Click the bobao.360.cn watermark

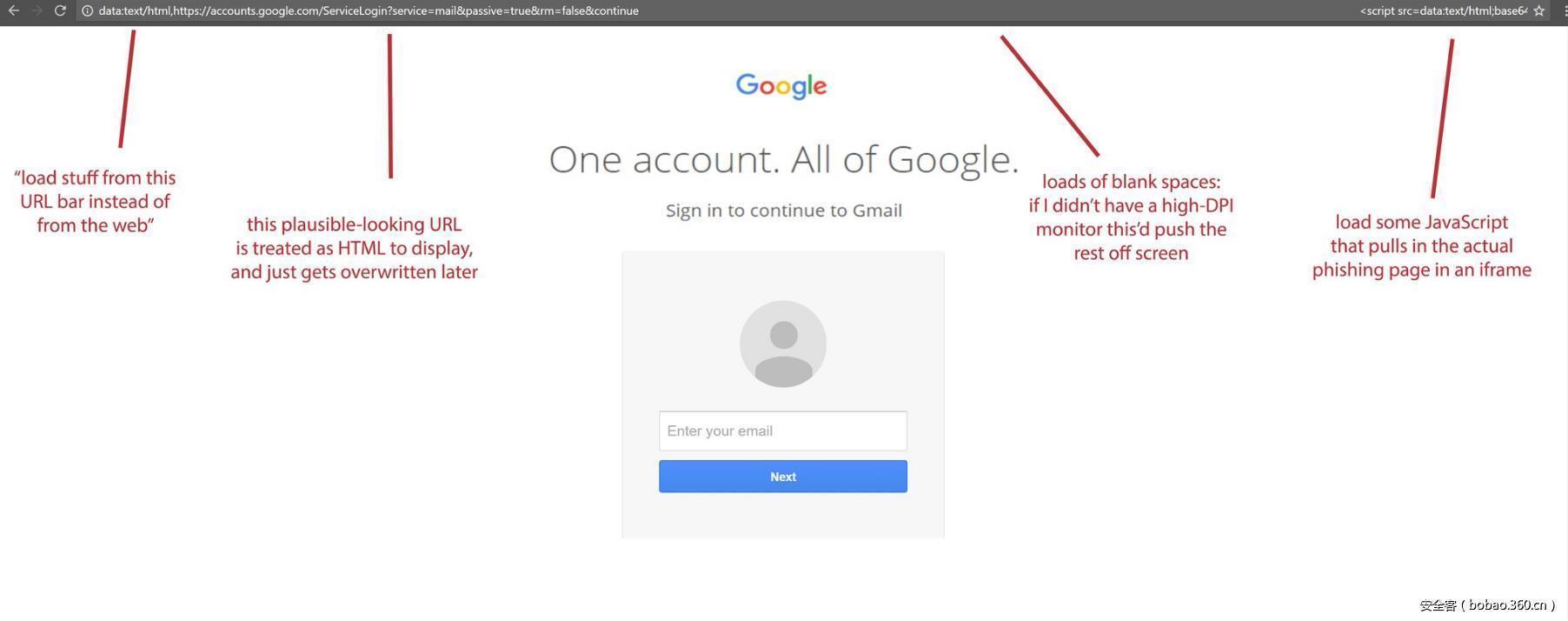click(1488, 605)
